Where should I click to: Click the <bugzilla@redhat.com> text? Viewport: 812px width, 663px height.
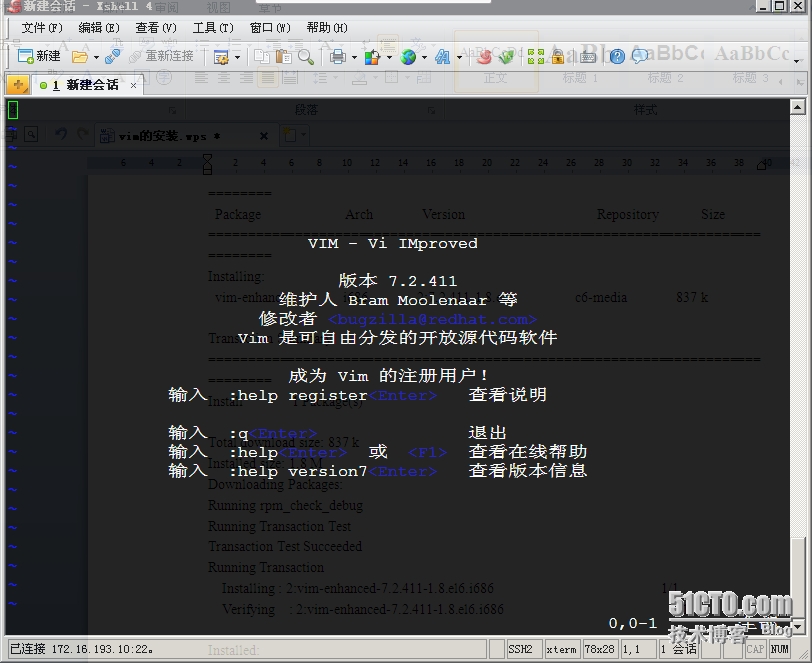pos(432,319)
